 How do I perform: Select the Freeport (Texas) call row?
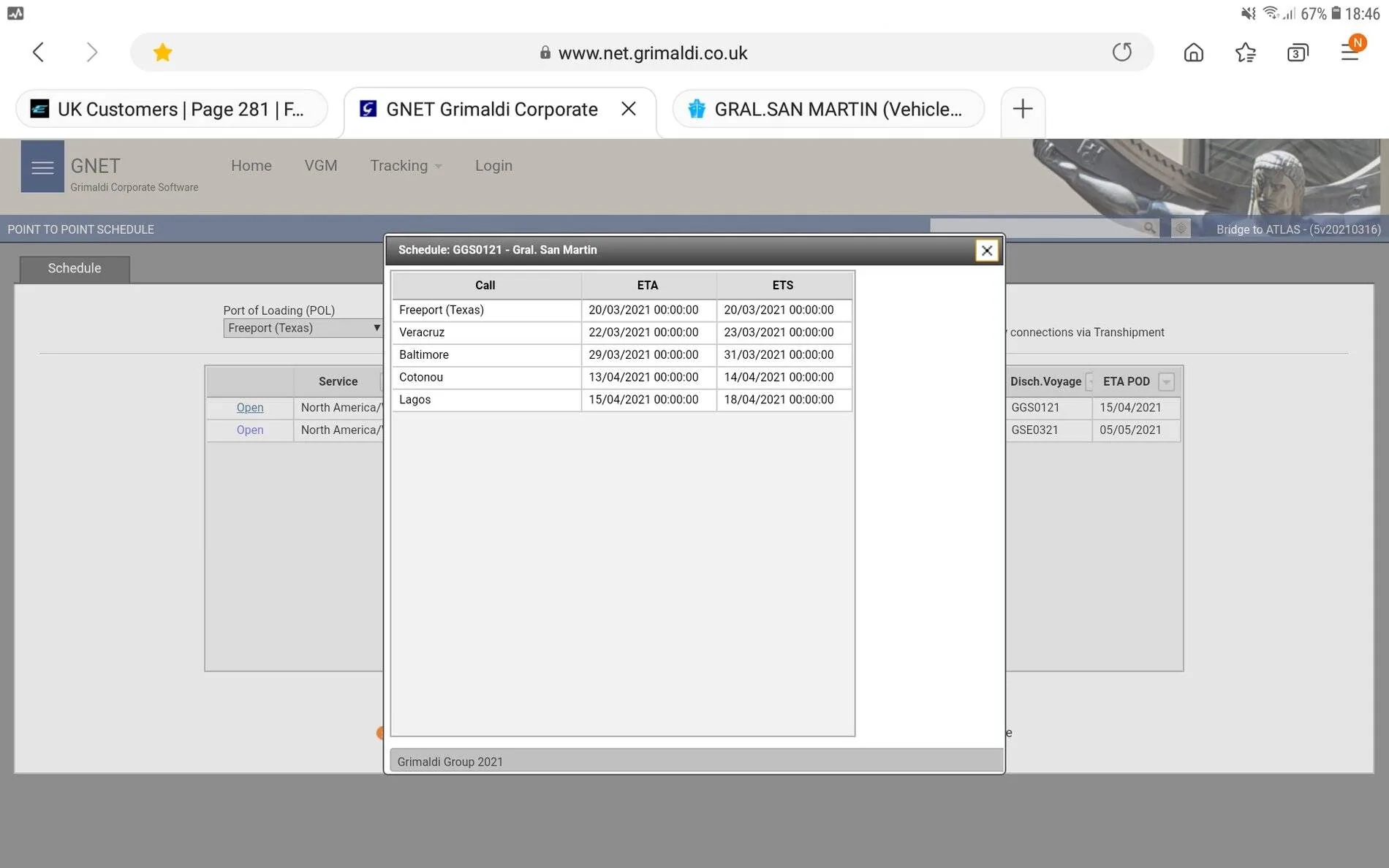pos(622,310)
